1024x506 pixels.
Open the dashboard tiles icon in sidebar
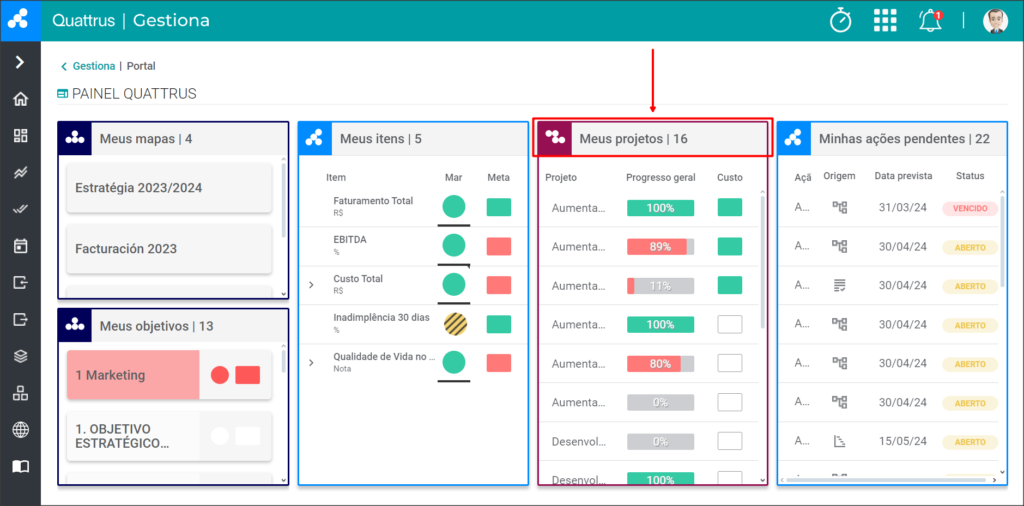(20, 136)
